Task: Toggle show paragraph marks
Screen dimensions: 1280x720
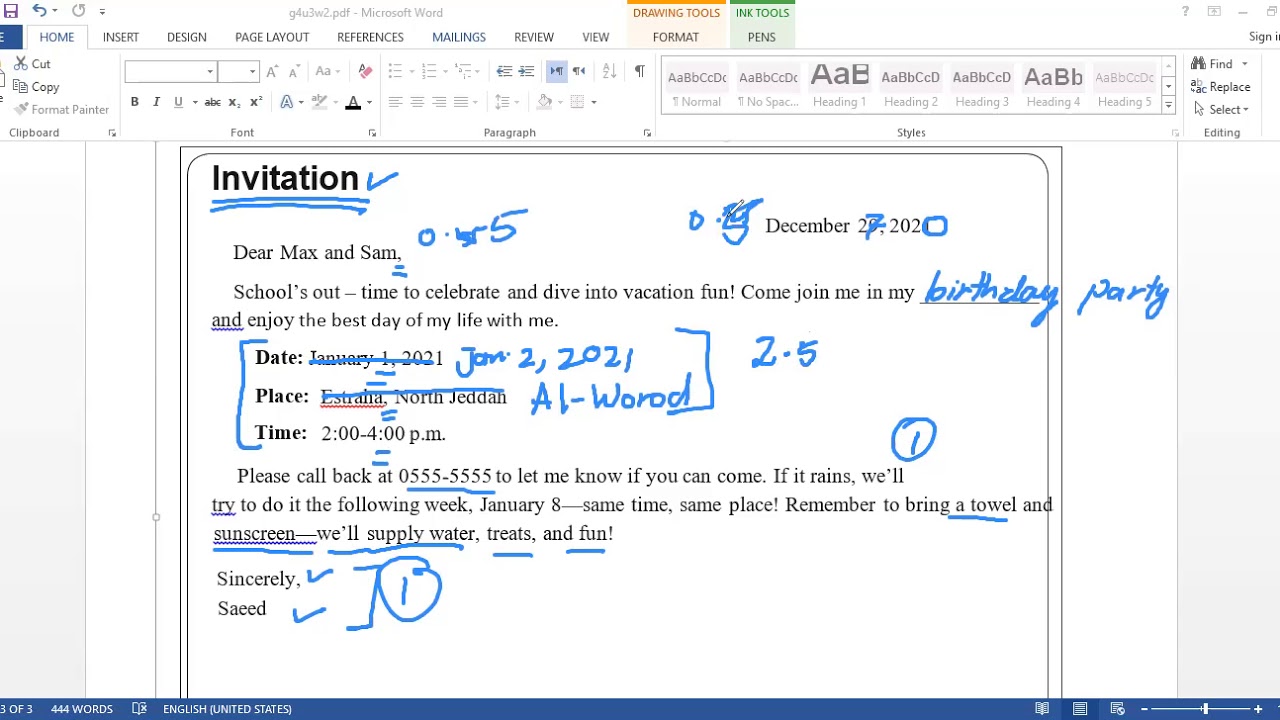Action: [x=639, y=72]
